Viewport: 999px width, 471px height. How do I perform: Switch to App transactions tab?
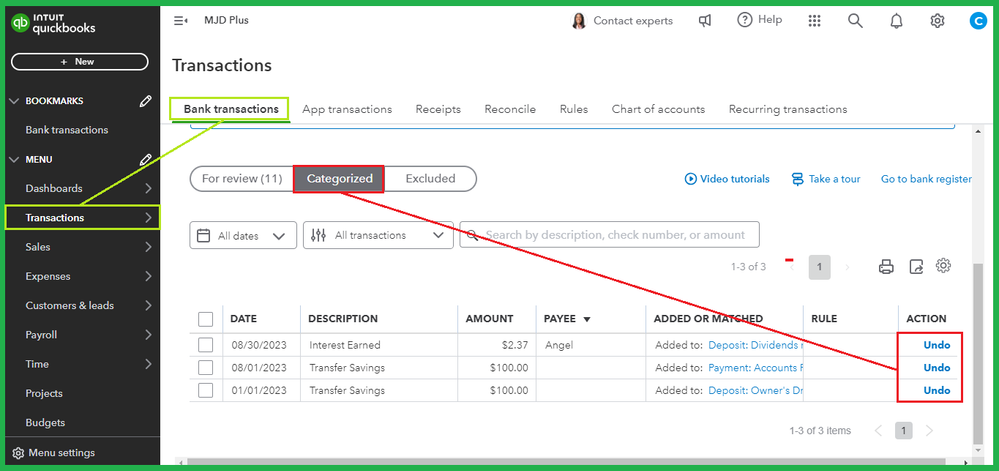click(347, 110)
